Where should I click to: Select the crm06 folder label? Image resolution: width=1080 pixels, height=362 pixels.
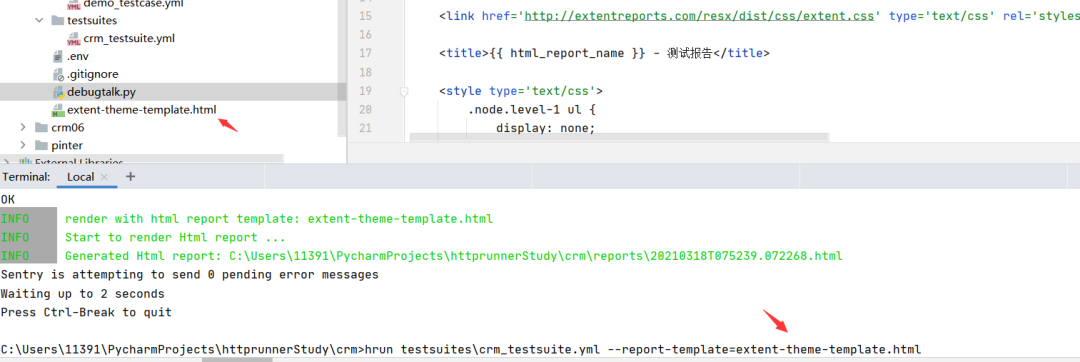tap(68, 127)
